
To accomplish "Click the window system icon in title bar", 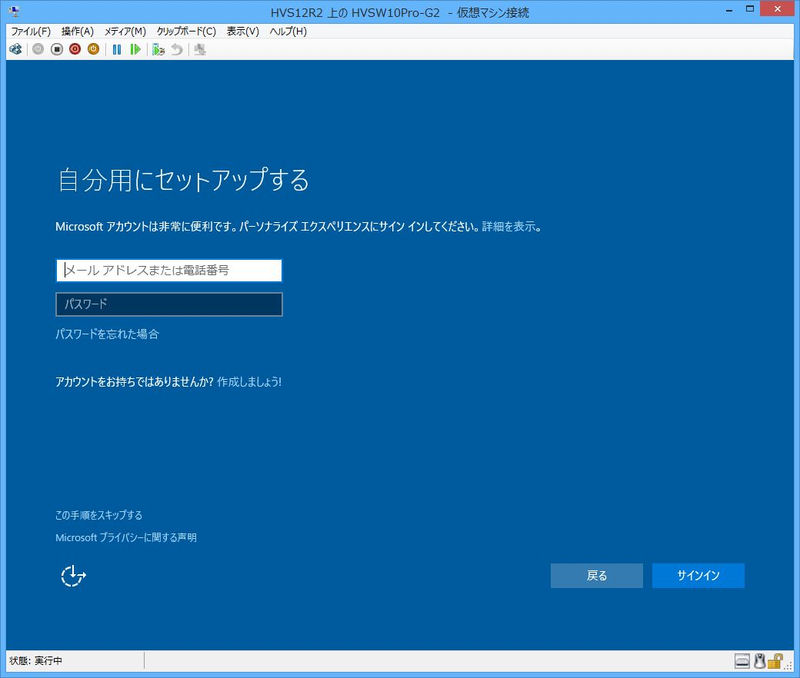I will click(15, 11).
